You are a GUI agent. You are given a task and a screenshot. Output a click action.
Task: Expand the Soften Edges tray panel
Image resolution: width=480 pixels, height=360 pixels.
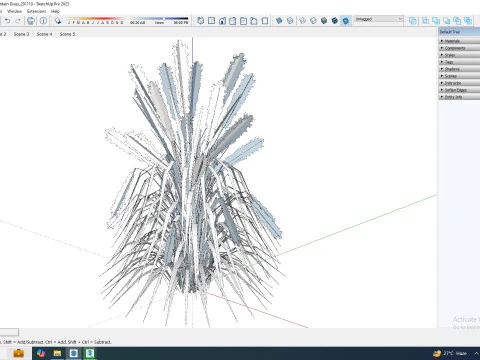click(459, 90)
